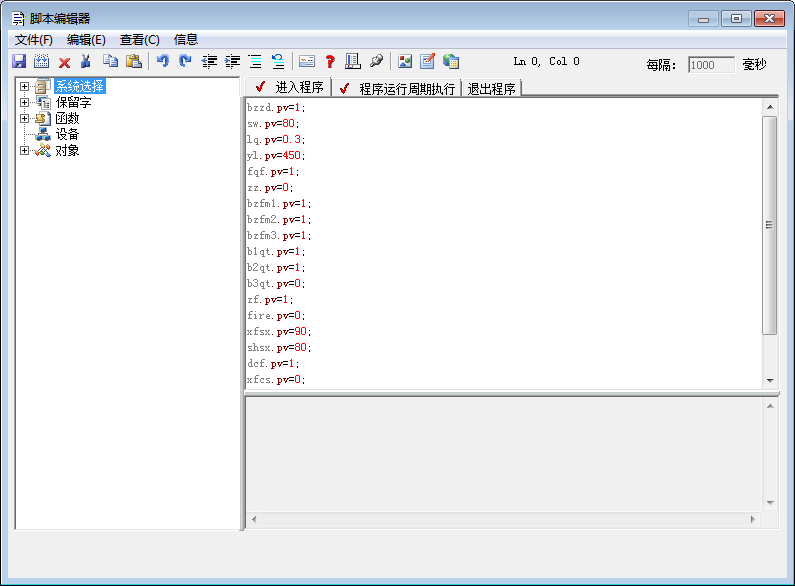Click the red question mark help icon
Image resolution: width=795 pixels, height=586 pixels.
330,62
